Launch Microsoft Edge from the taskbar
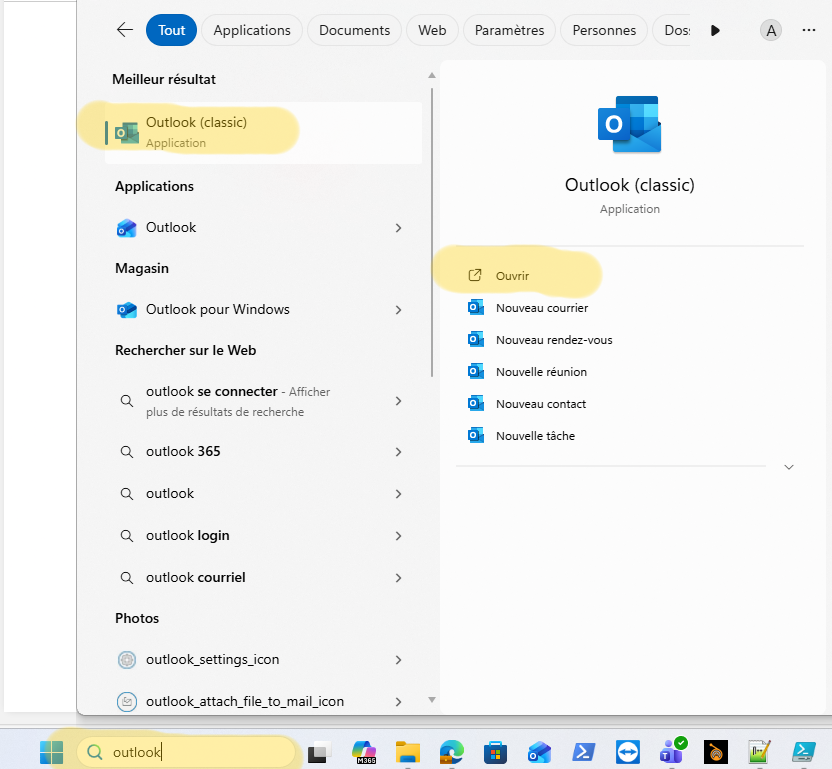This screenshot has width=832, height=769. coord(452,752)
